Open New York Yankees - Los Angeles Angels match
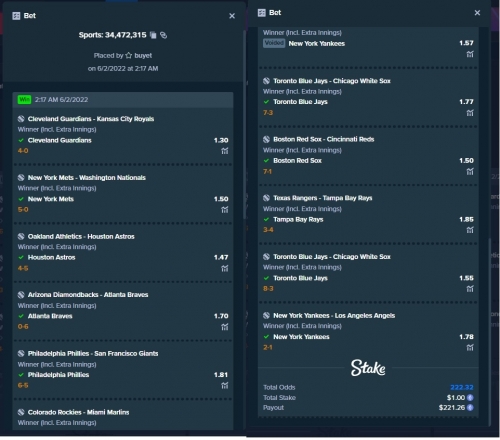 pos(334,315)
